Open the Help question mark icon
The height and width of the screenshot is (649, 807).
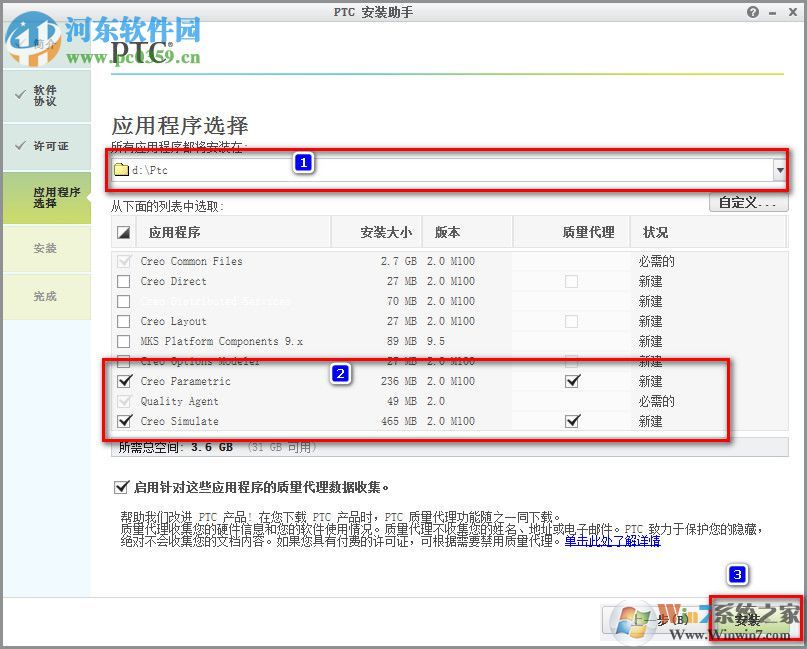752,12
